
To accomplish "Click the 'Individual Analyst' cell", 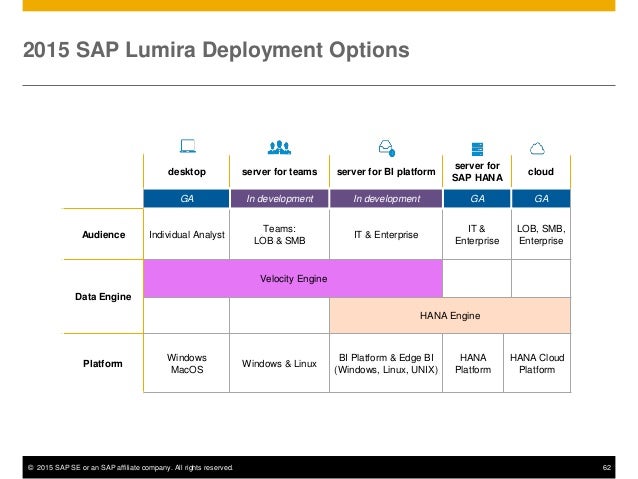I will pos(187,235).
